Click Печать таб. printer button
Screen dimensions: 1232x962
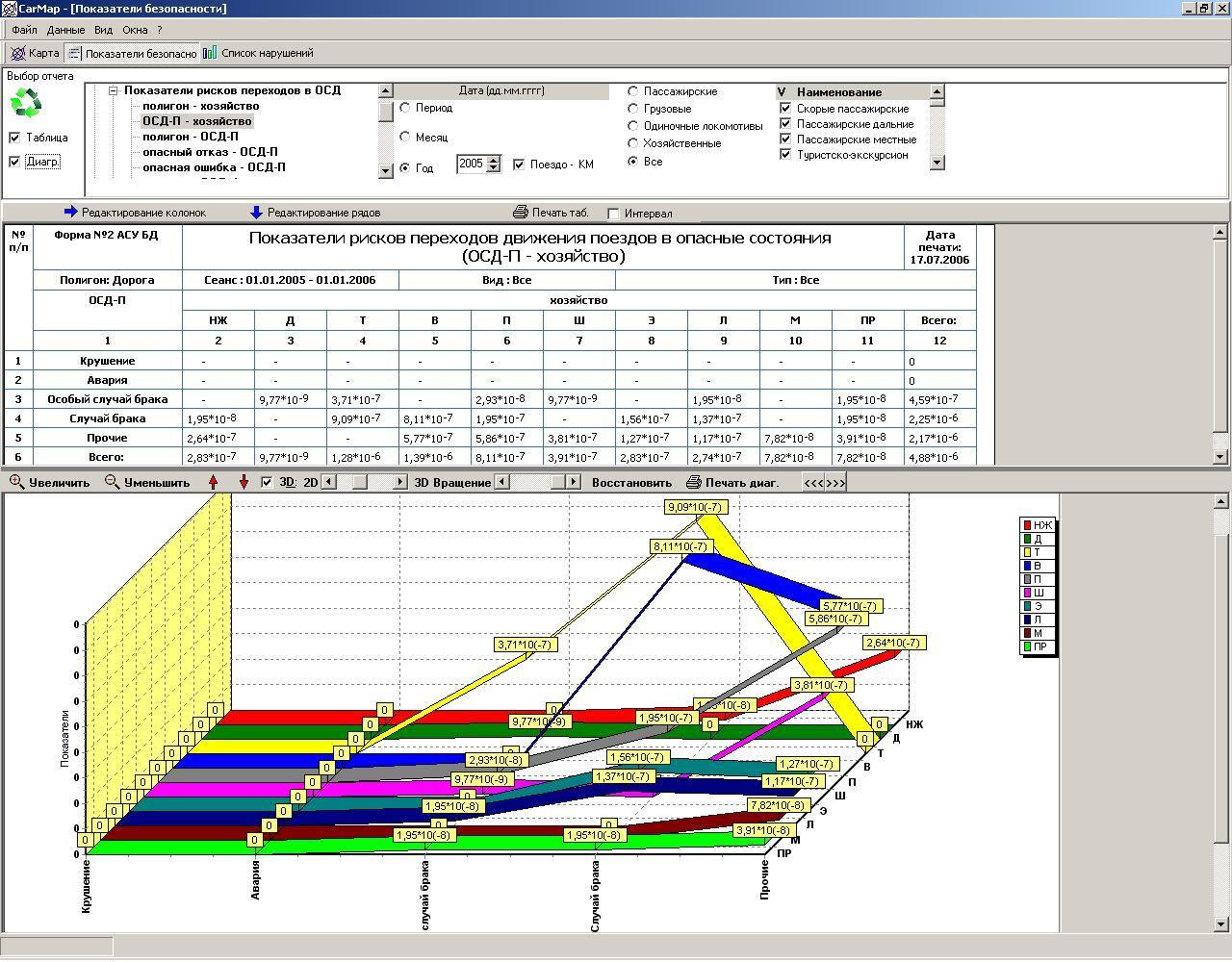[551, 213]
